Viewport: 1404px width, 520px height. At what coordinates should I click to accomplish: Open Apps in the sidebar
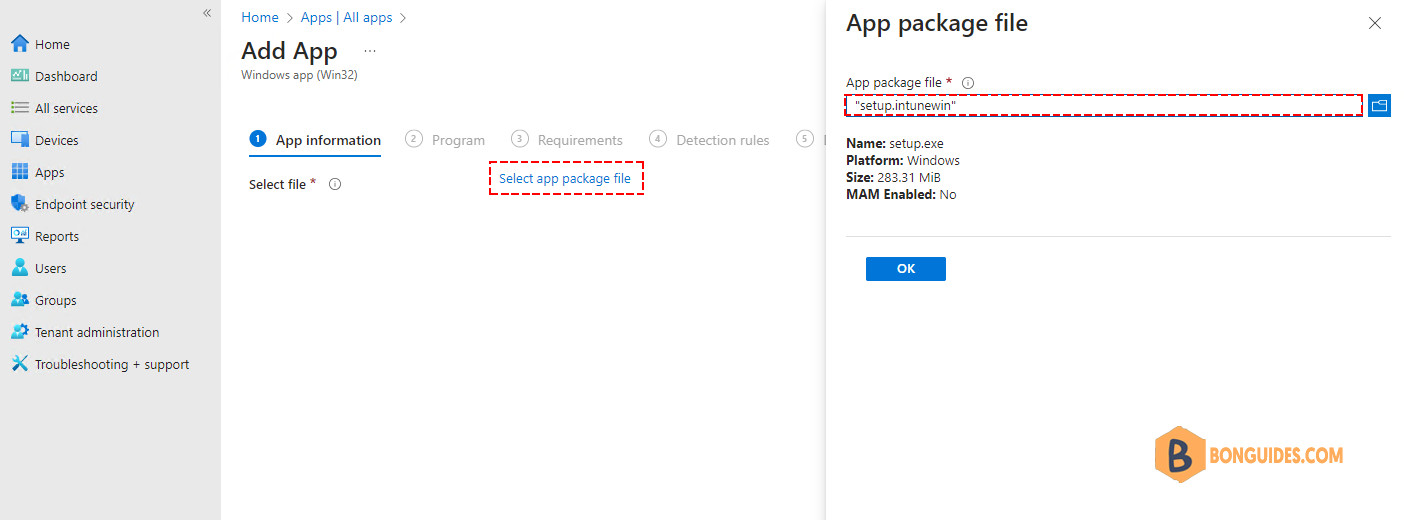click(x=49, y=172)
